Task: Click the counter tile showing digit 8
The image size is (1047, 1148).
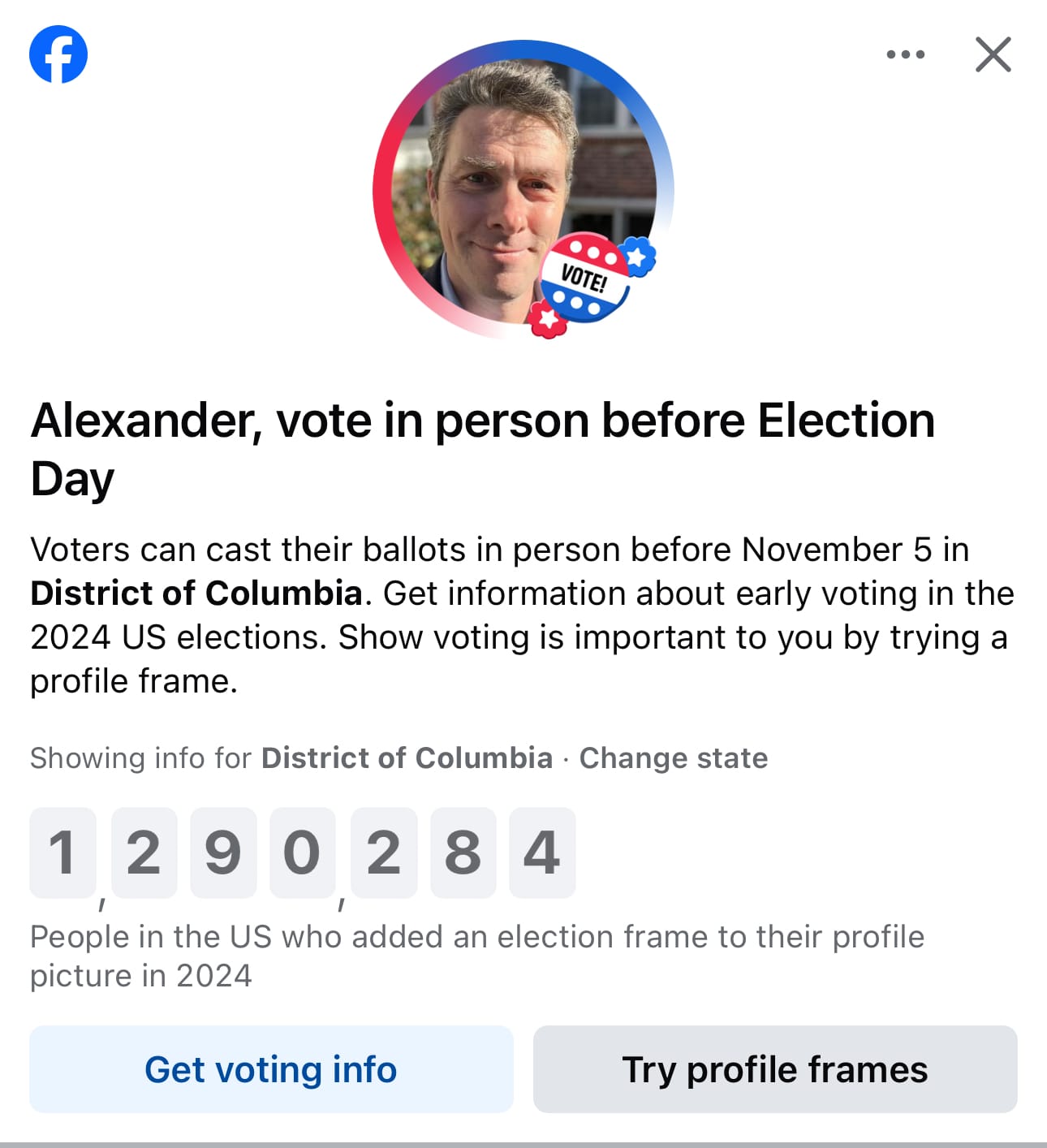Action: [x=463, y=852]
